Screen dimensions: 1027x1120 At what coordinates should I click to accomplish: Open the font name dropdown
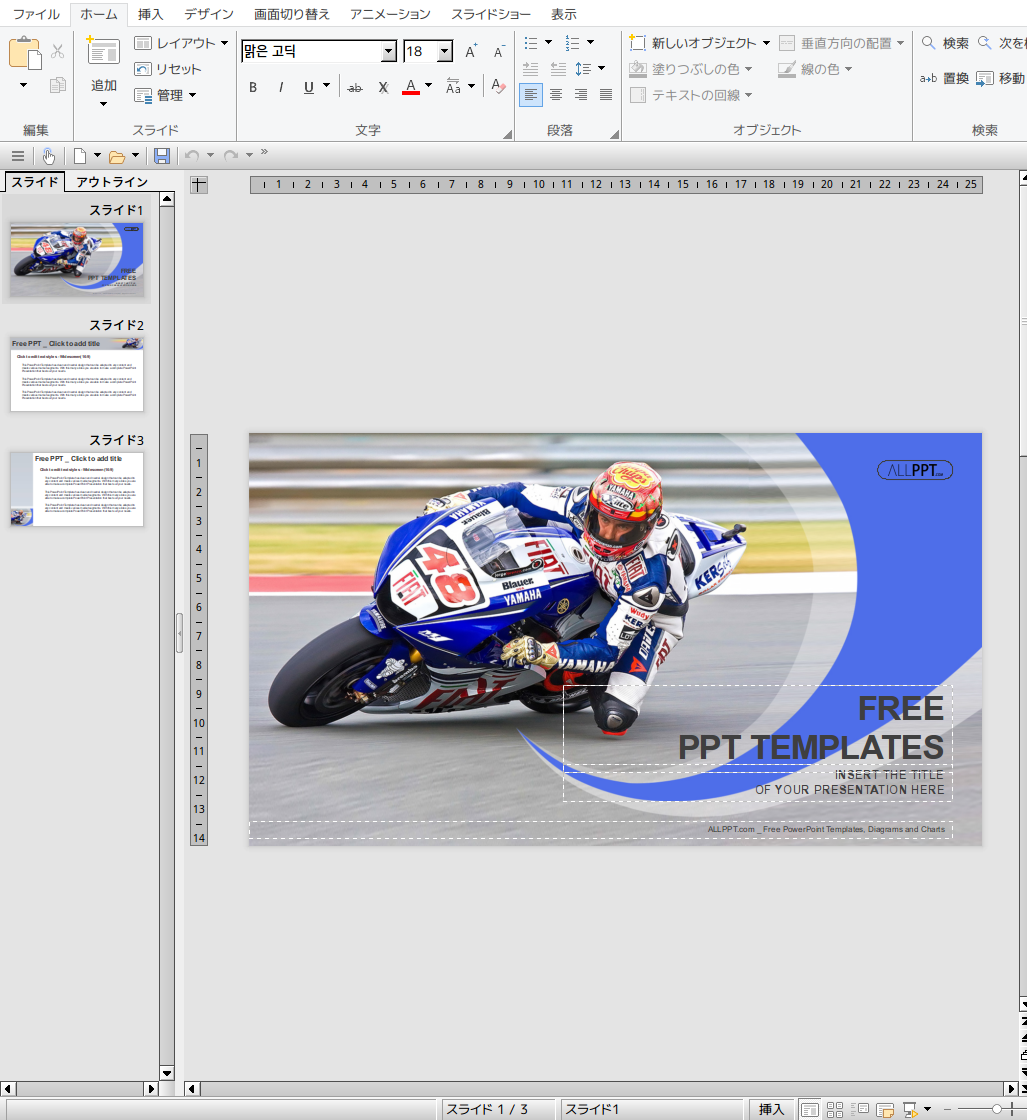(389, 51)
